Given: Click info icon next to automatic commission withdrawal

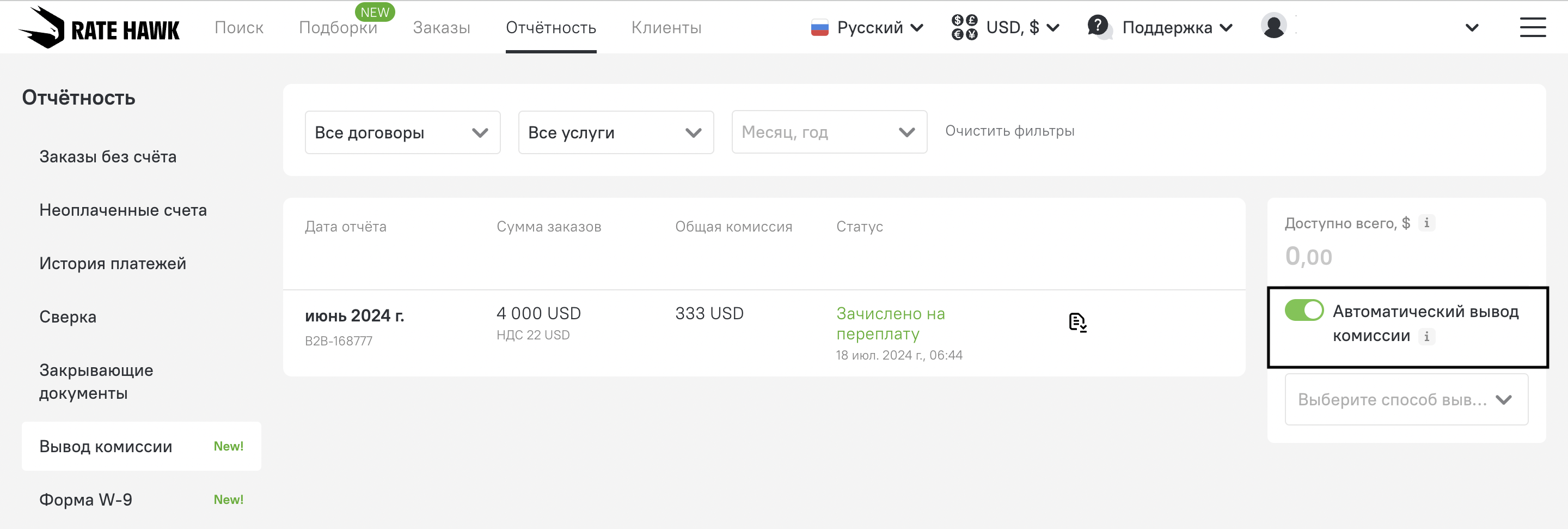Looking at the screenshot, I should pyautogui.click(x=1426, y=336).
